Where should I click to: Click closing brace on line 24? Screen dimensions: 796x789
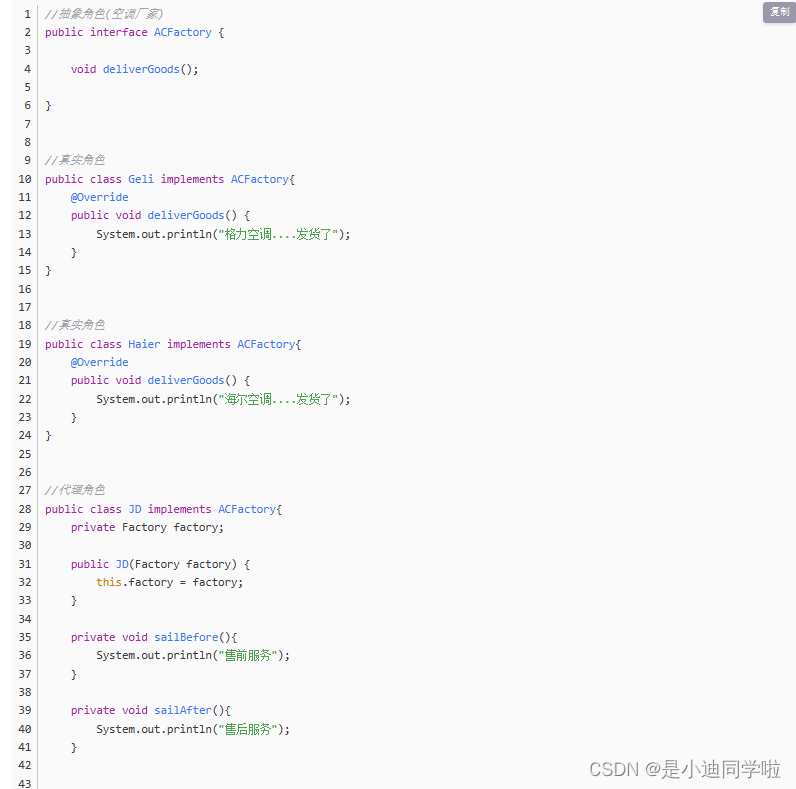pos(48,436)
